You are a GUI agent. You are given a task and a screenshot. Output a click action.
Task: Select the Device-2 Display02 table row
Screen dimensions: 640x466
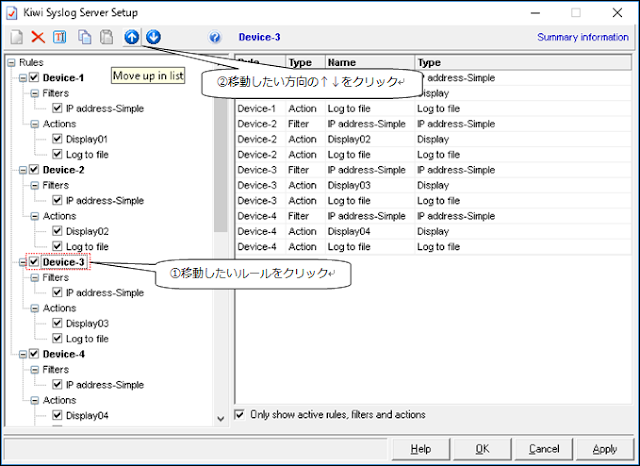coord(433,139)
